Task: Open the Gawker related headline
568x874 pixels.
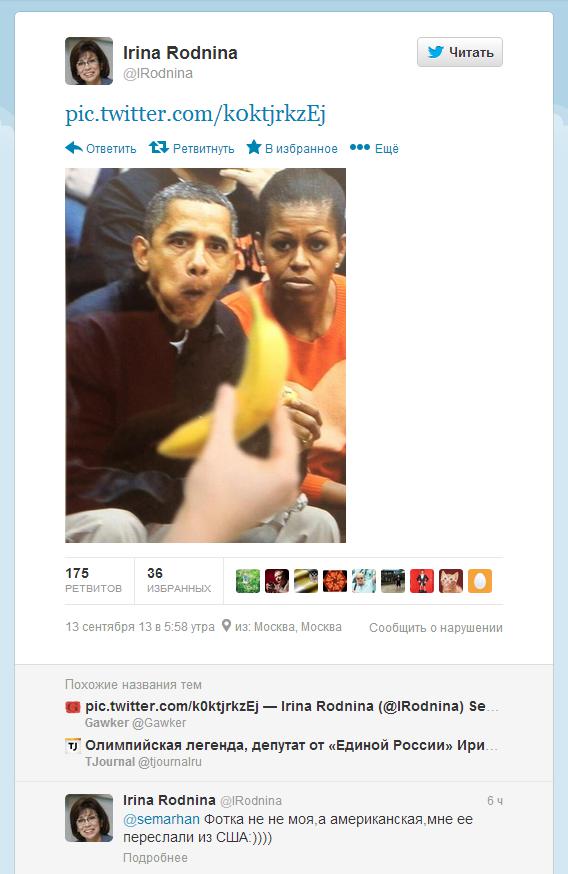Action: coord(292,706)
